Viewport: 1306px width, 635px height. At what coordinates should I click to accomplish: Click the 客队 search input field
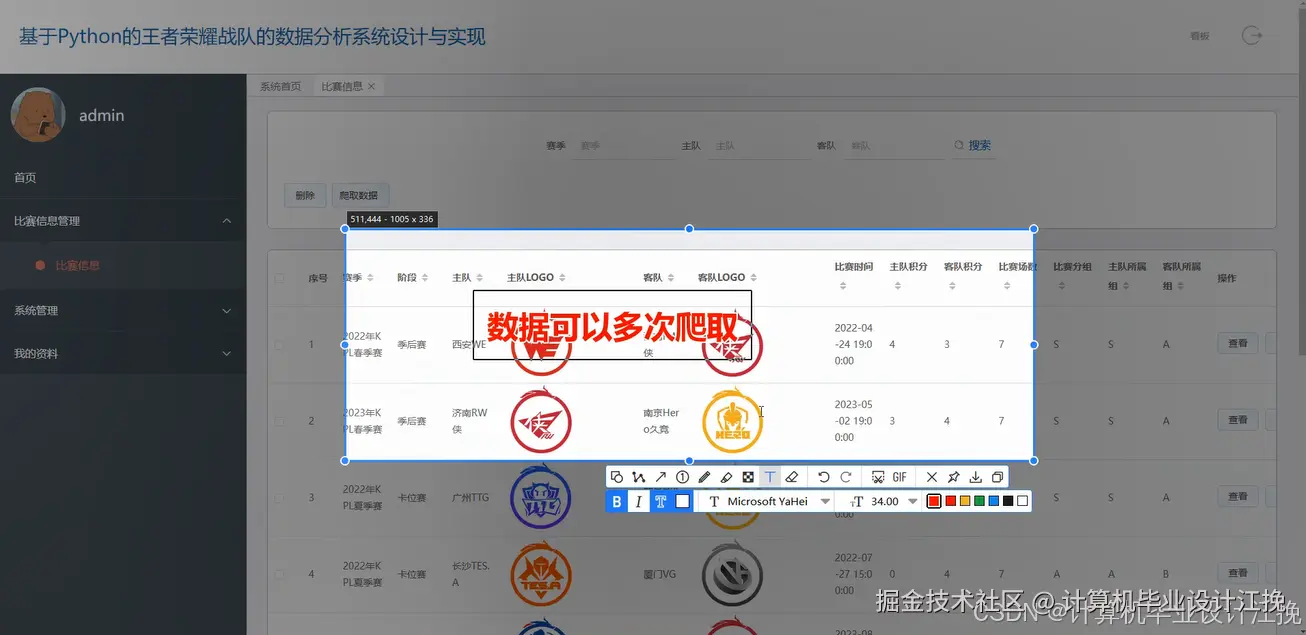coord(894,146)
